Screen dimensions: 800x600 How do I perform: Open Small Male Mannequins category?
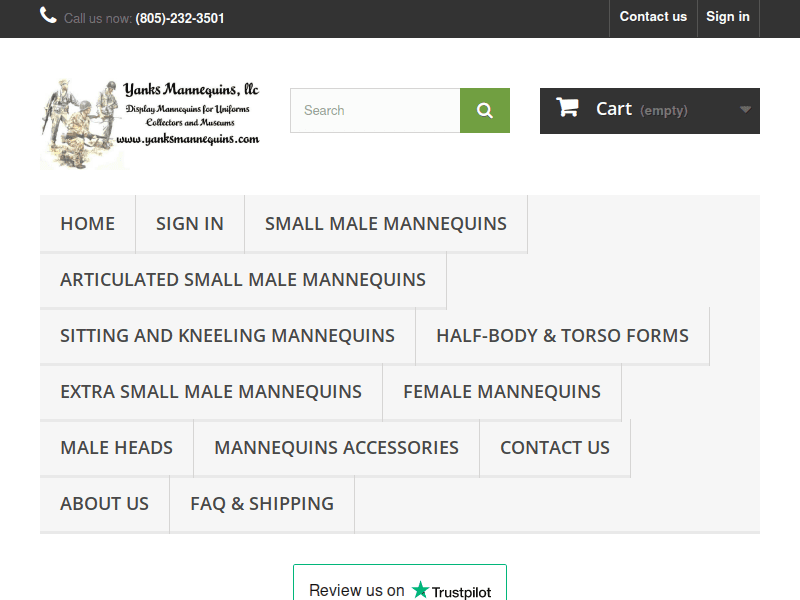tap(386, 224)
